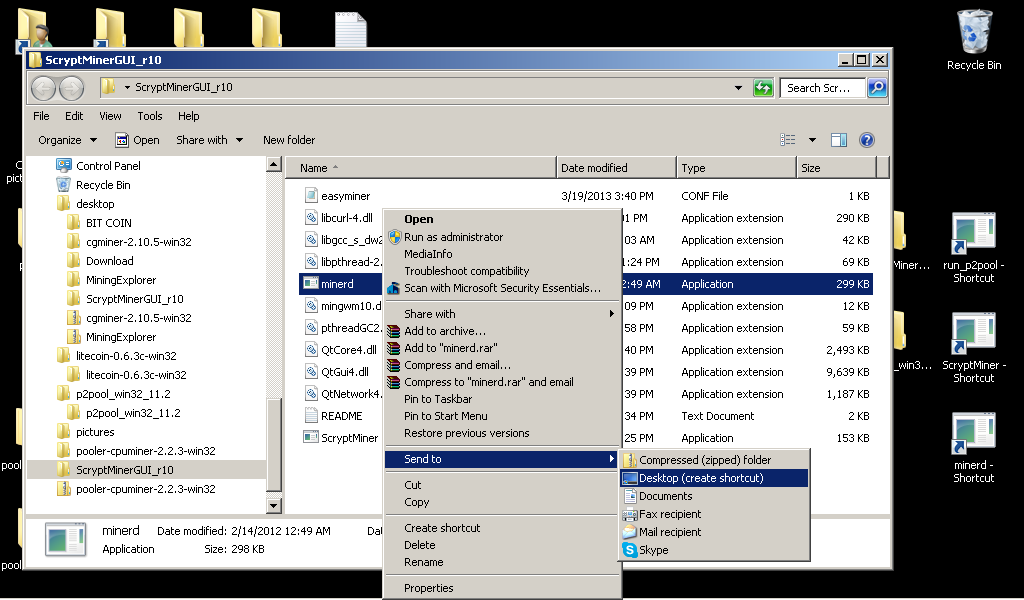Select BIT COIN folder in tree
Image resolution: width=1024 pixels, height=600 pixels.
tap(108, 223)
